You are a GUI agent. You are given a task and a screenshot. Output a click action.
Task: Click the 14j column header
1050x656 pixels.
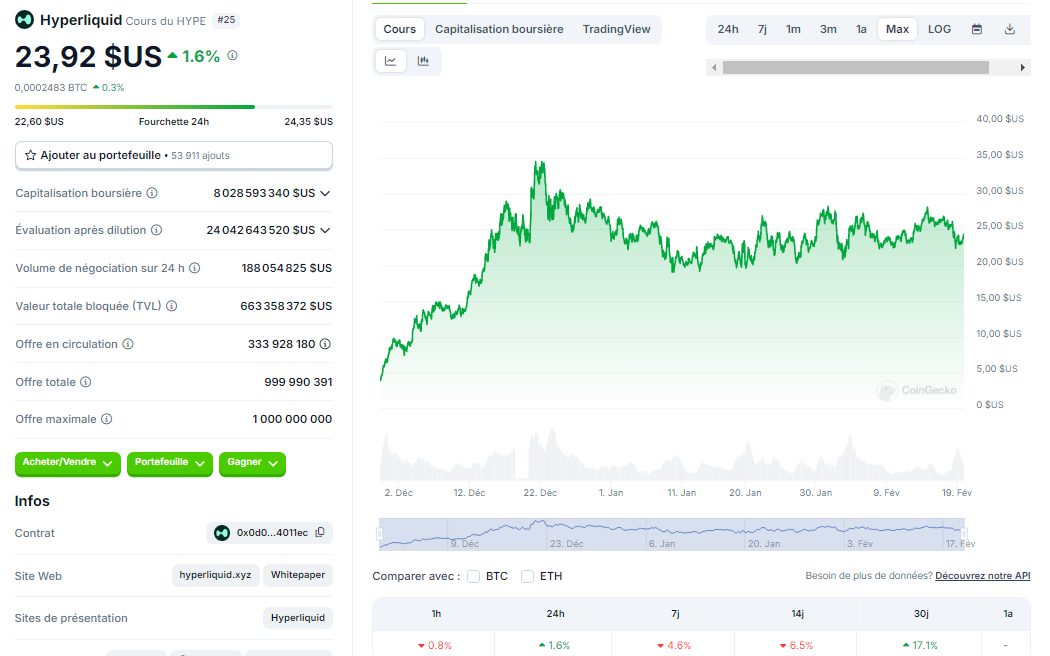coord(797,614)
